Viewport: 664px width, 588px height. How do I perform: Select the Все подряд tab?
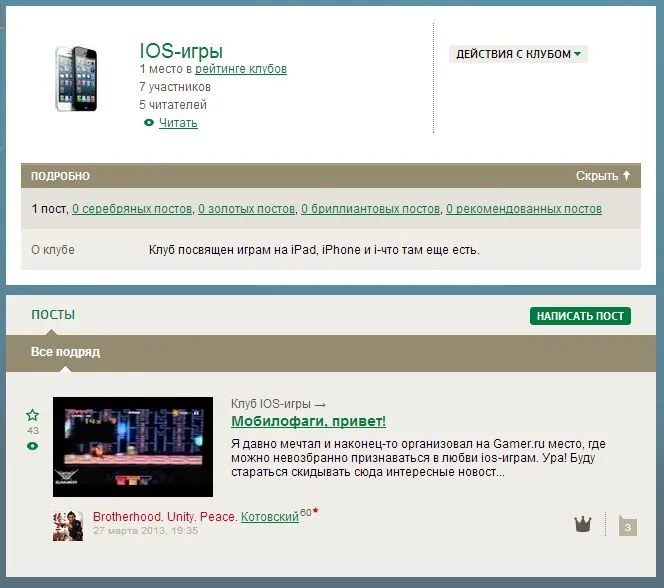[x=65, y=352]
